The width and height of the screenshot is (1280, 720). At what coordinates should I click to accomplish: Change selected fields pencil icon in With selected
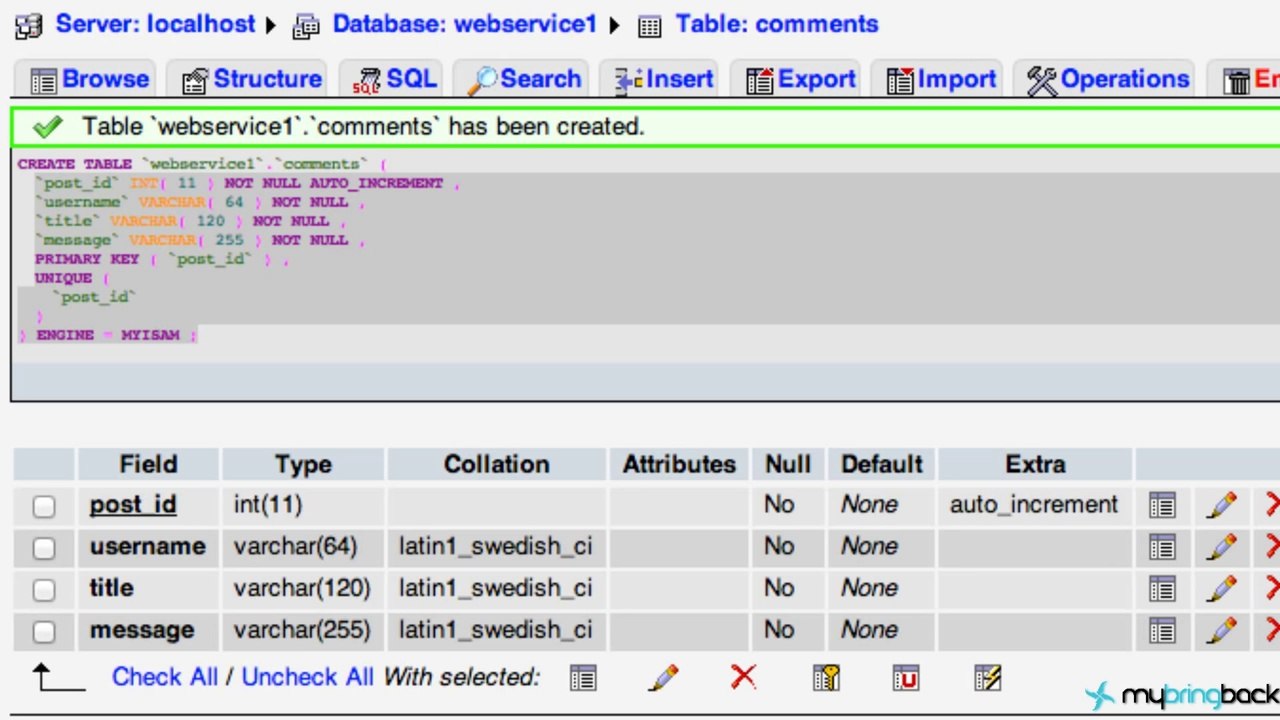pos(663,678)
